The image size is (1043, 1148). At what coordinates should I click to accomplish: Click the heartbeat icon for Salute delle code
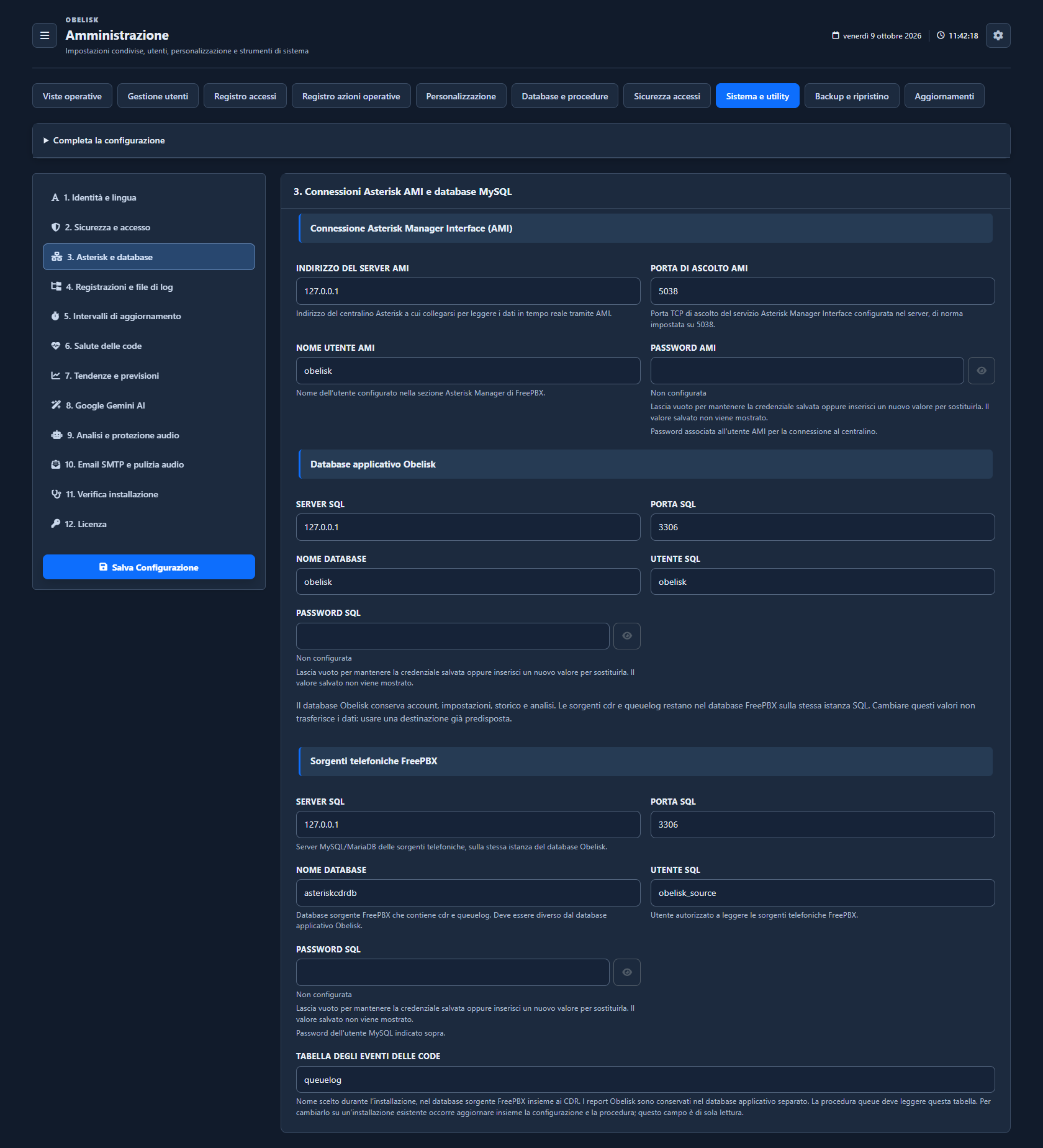56,346
